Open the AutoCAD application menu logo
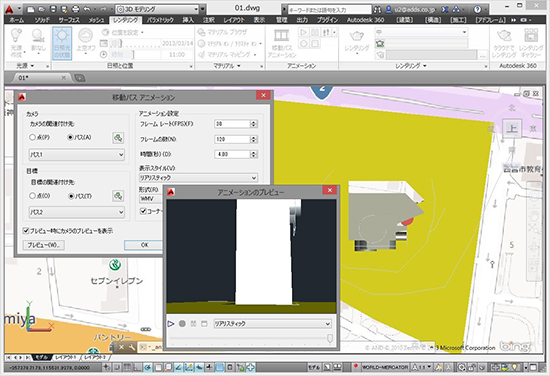This screenshot has height=376, width=550. click(x=9, y=9)
